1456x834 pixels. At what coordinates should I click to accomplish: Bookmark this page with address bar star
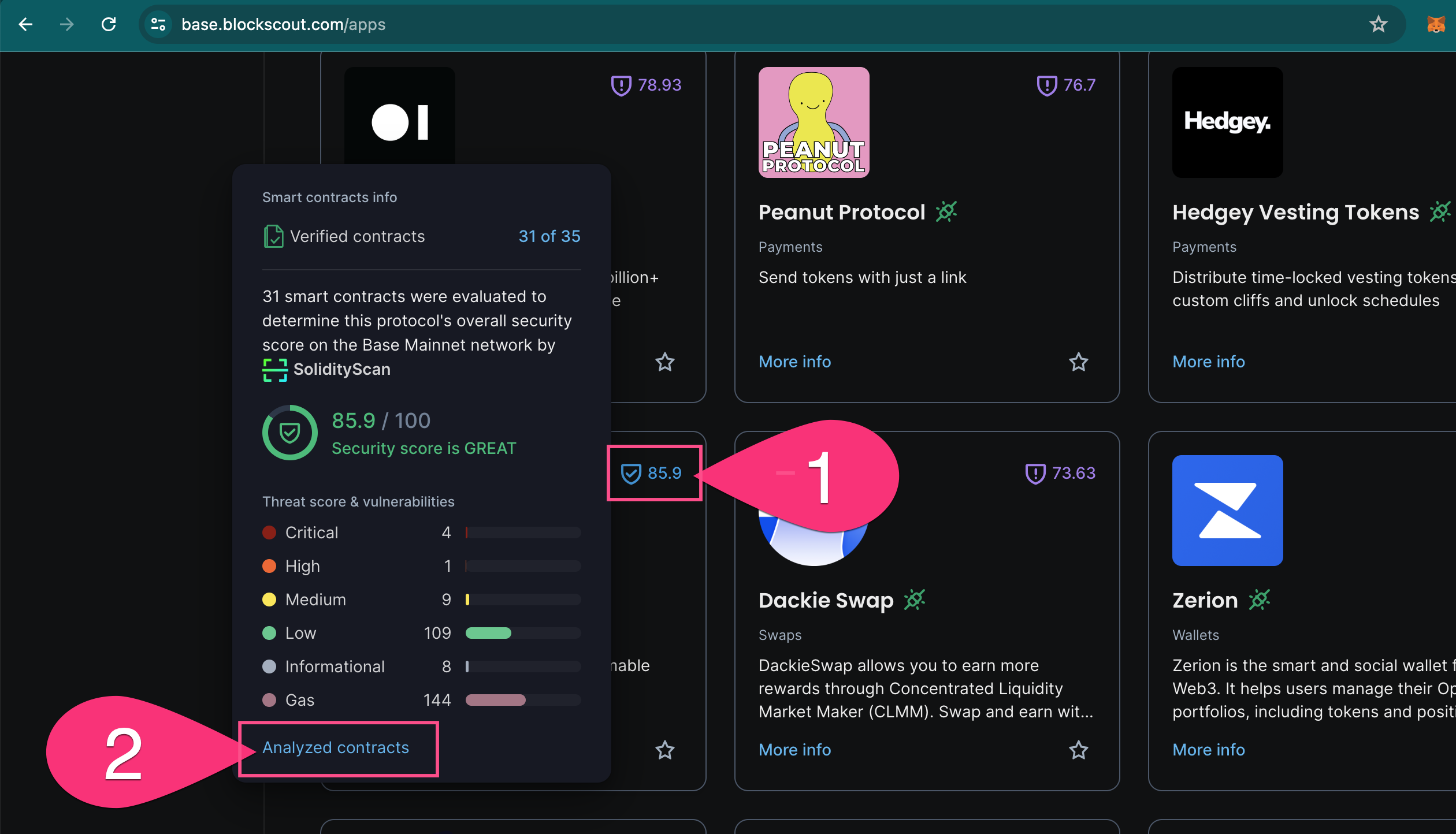tap(1379, 24)
